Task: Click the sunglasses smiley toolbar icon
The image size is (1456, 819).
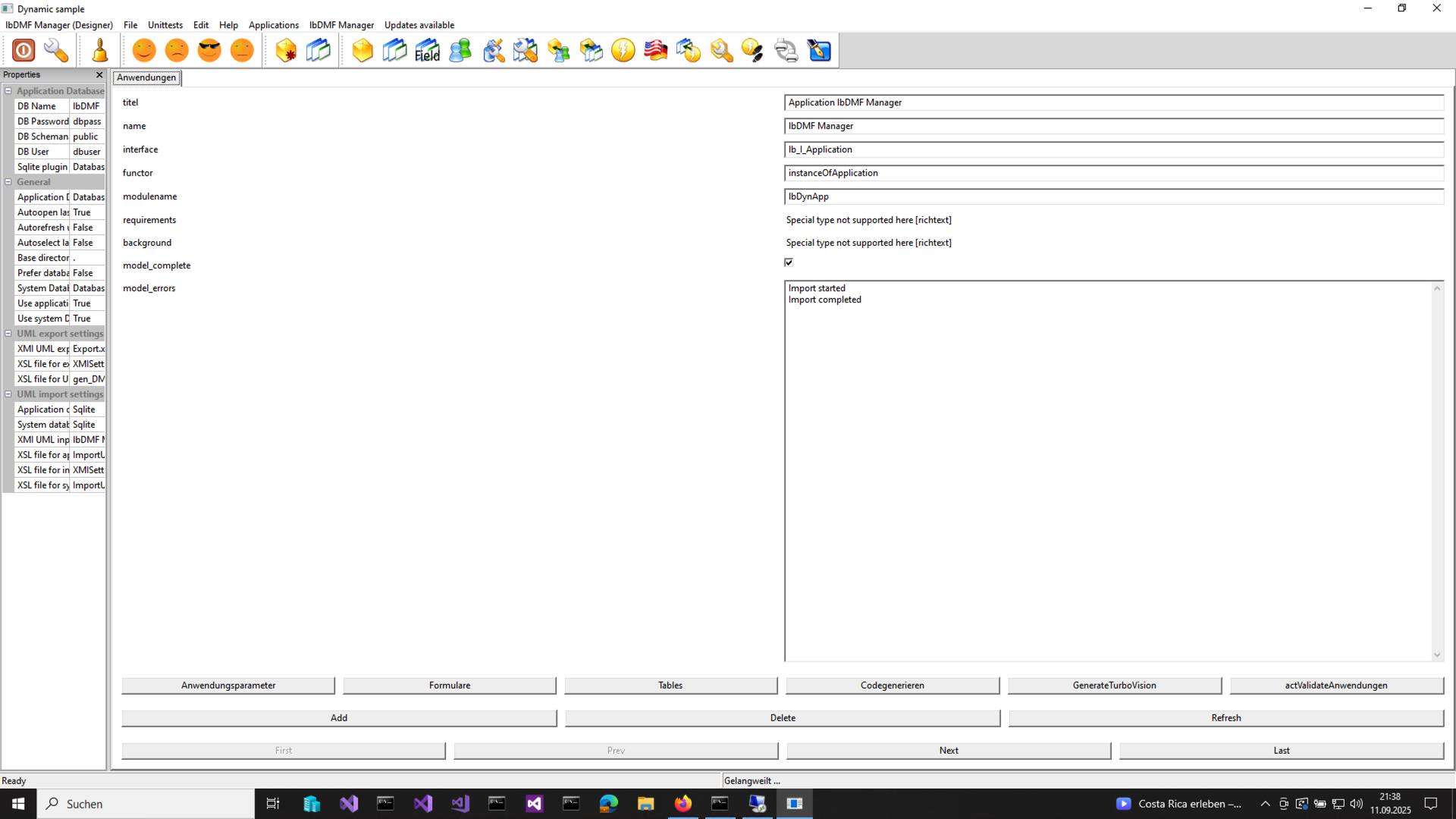Action: [x=209, y=50]
